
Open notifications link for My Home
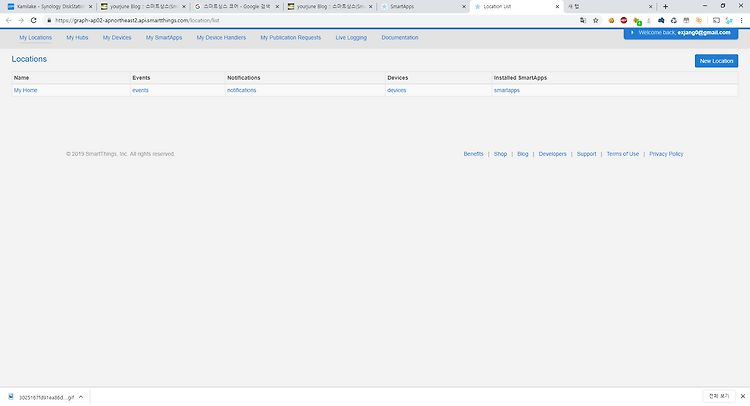[x=242, y=90]
